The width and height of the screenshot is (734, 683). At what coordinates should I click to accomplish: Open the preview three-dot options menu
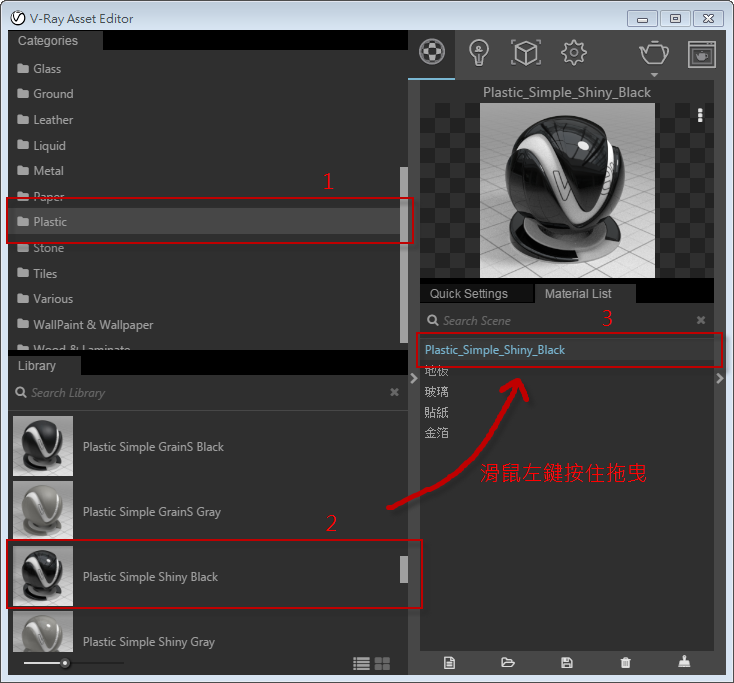[x=700, y=115]
